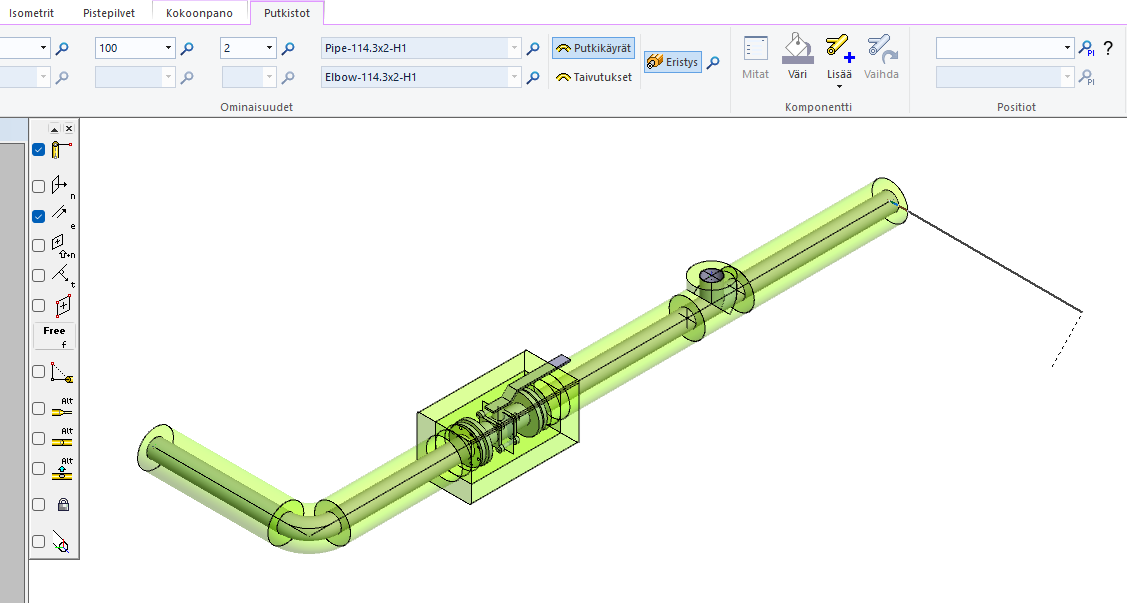Expand the dropdown showing value 2
Screen dimensions: 1127x603
(269, 48)
